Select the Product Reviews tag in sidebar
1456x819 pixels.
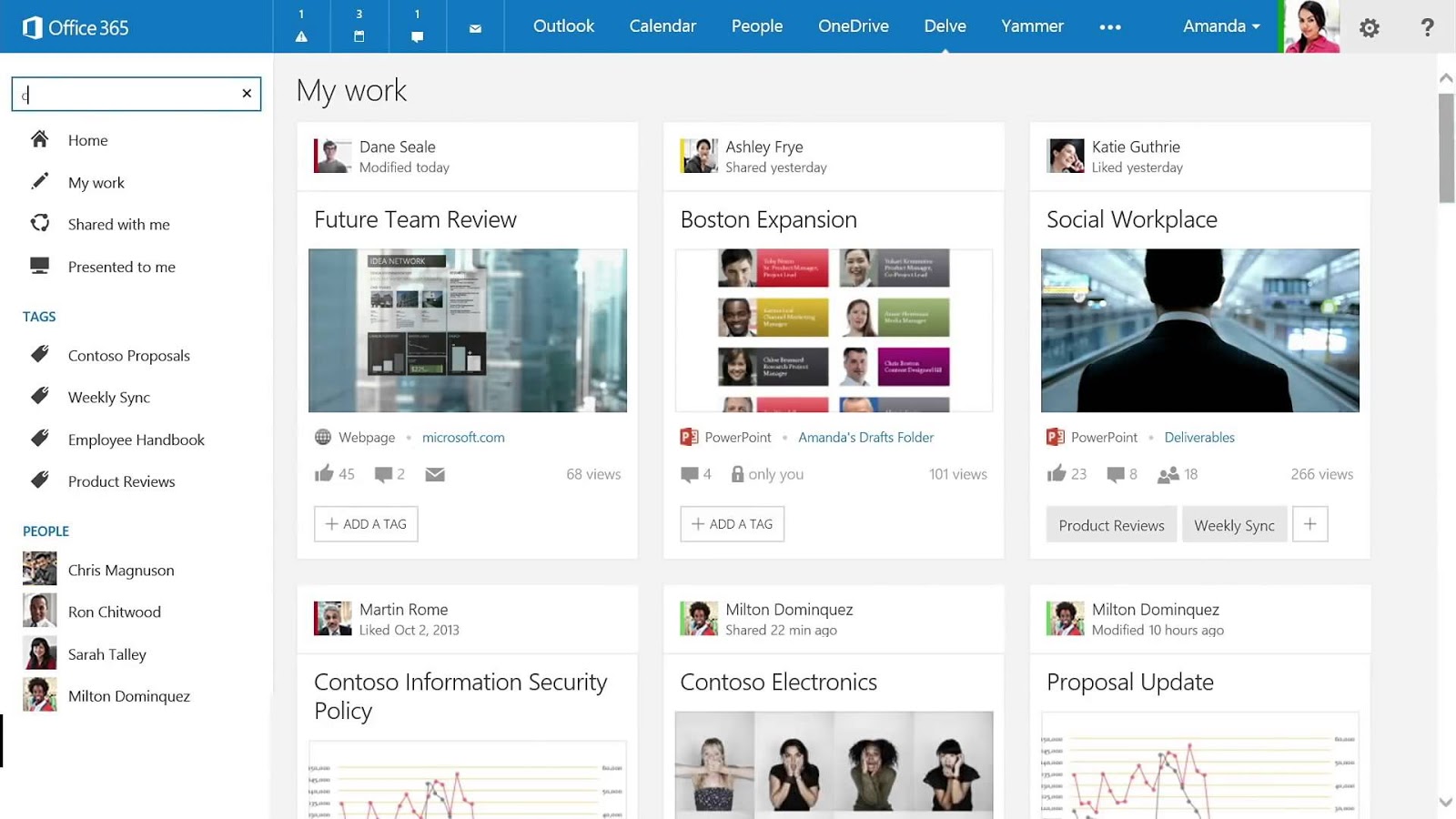tap(121, 481)
